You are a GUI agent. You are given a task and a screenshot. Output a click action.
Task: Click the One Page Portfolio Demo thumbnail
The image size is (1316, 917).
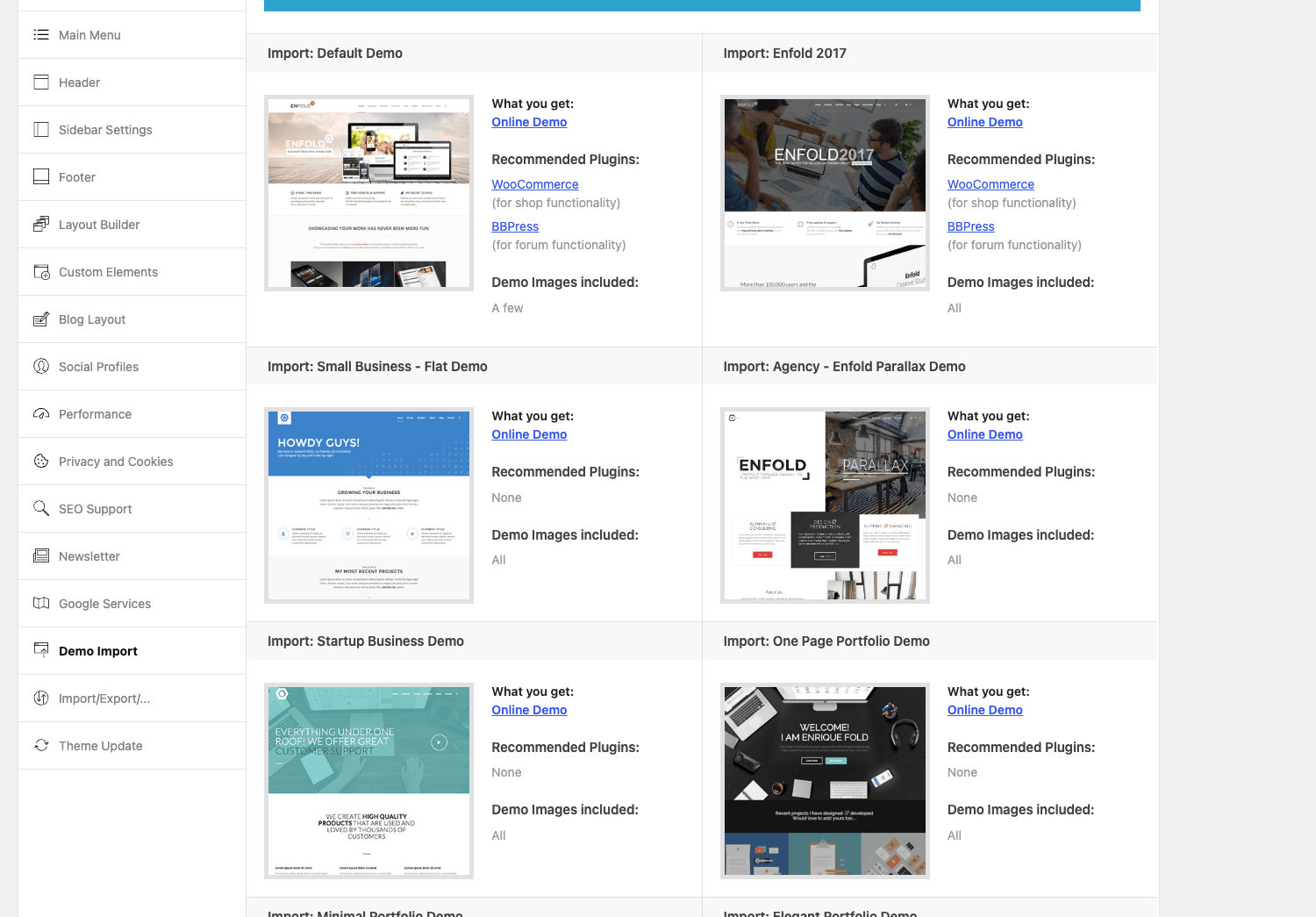(825, 781)
